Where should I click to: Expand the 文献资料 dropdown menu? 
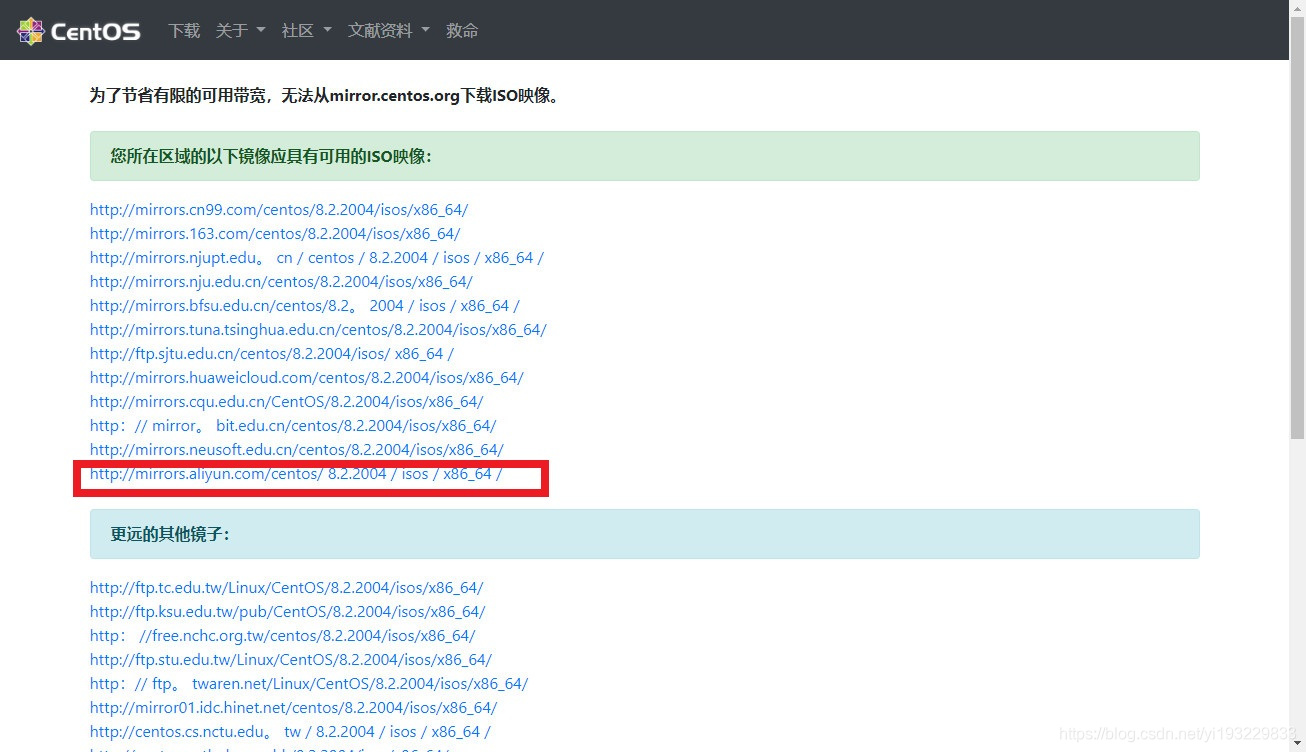point(389,31)
